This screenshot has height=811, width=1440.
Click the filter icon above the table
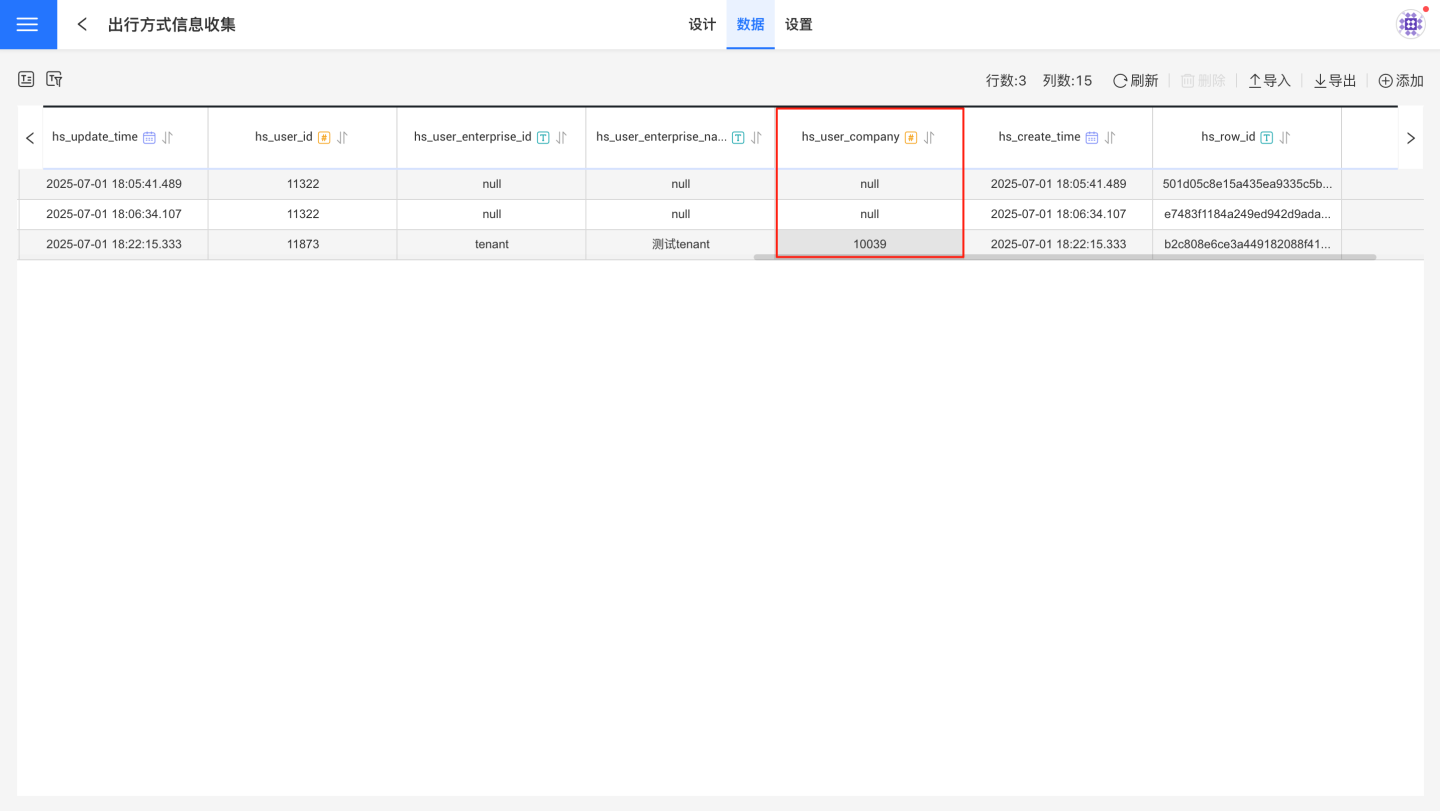point(54,79)
